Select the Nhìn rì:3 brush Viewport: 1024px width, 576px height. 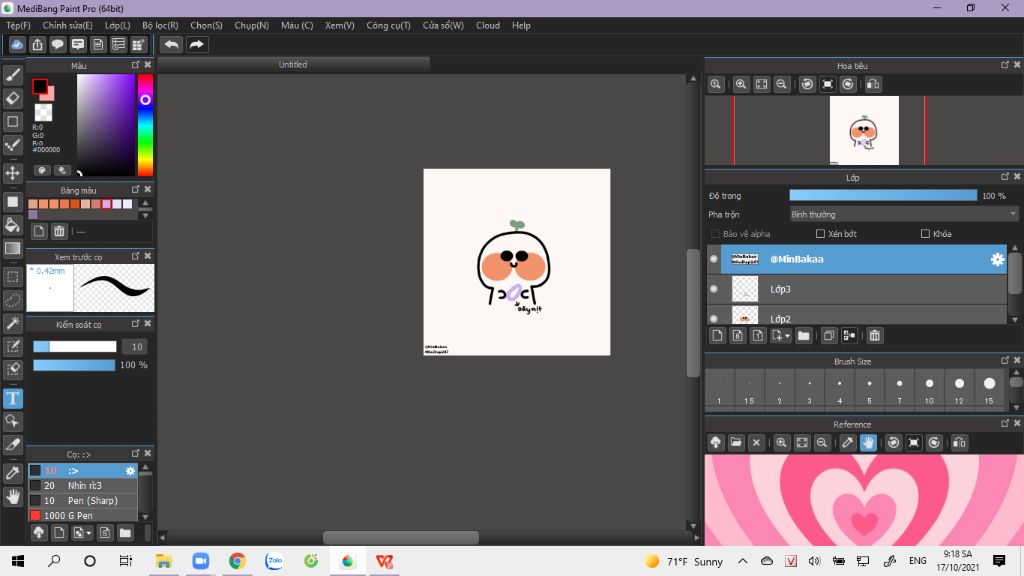[x=83, y=486]
